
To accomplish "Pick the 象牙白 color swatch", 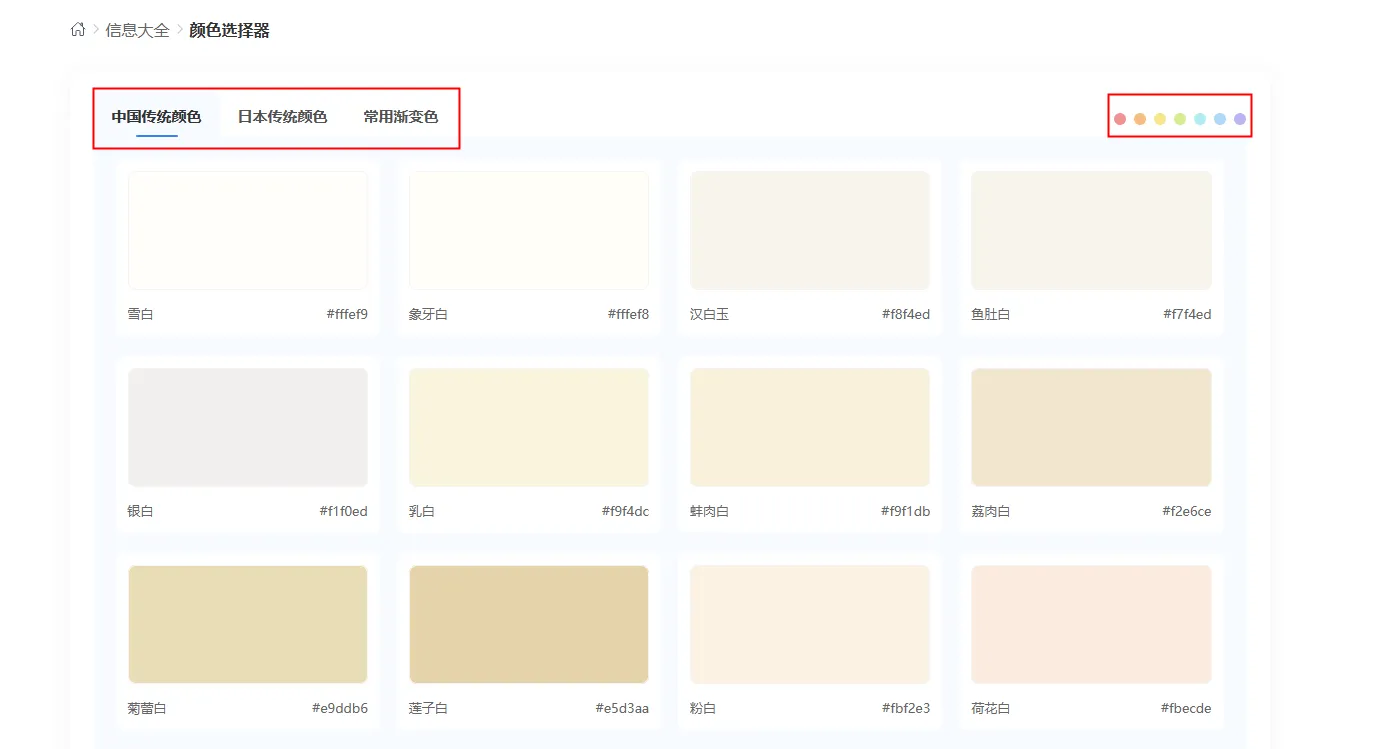I will point(529,230).
